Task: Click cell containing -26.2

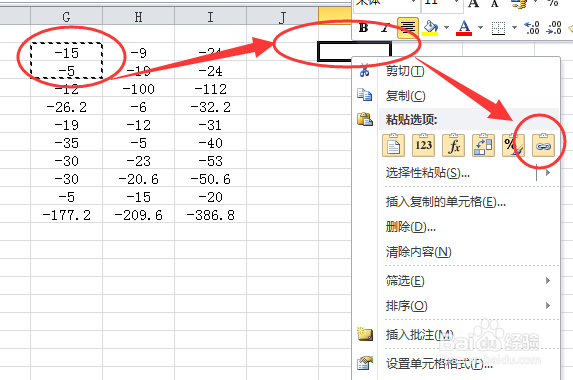Action: pyautogui.click(x=66, y=107)
